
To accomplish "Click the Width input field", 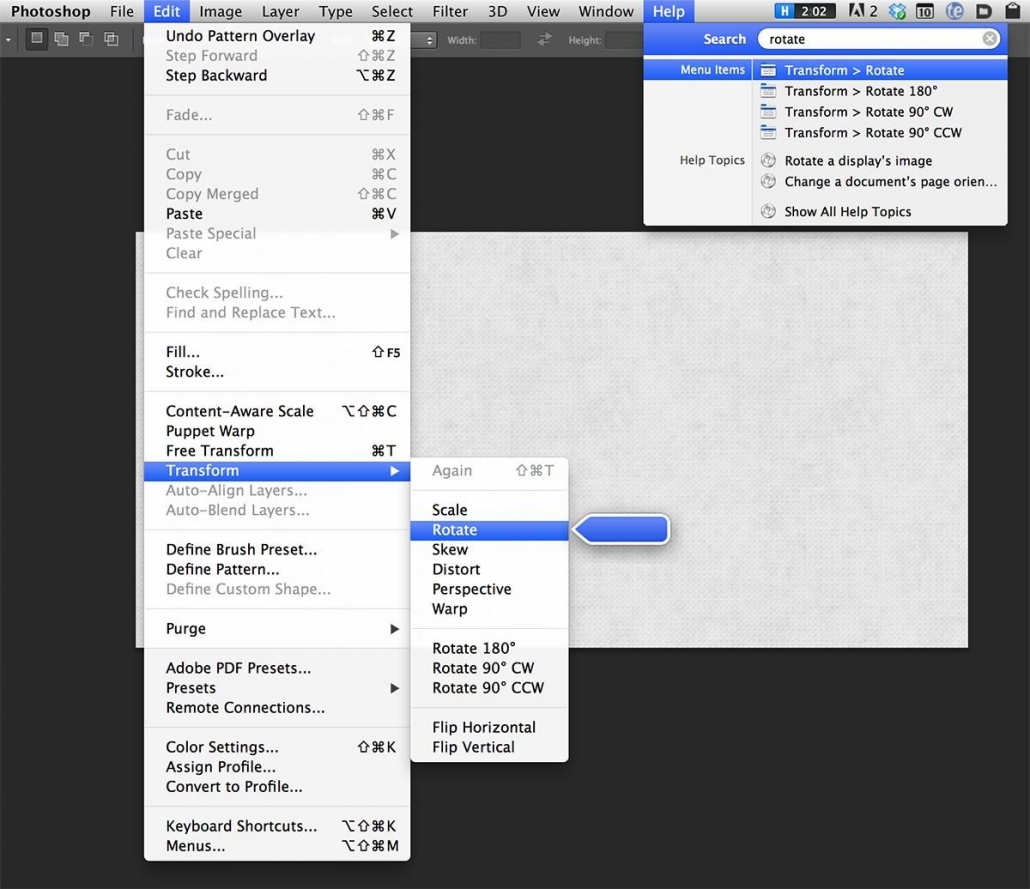I will coord(500,40).
